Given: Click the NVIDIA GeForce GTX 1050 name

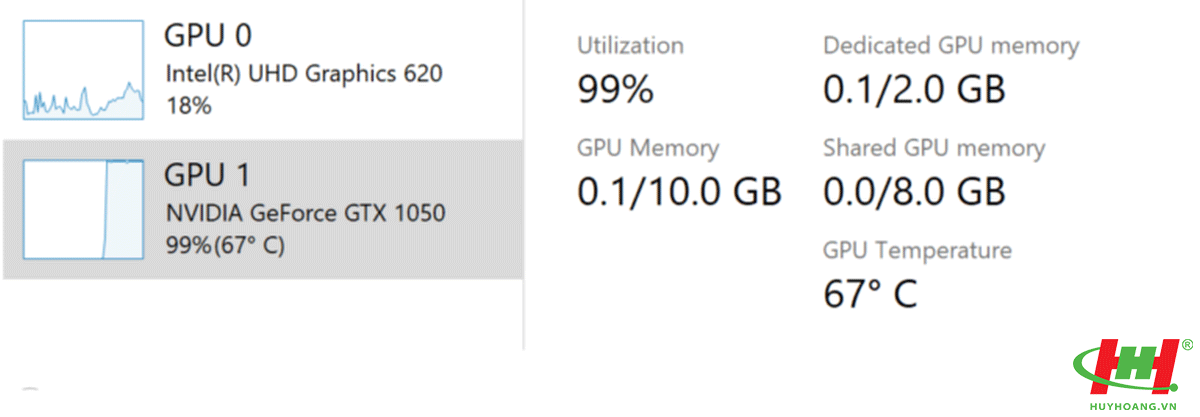Looking at the screenshot, I should coord(305,213).
